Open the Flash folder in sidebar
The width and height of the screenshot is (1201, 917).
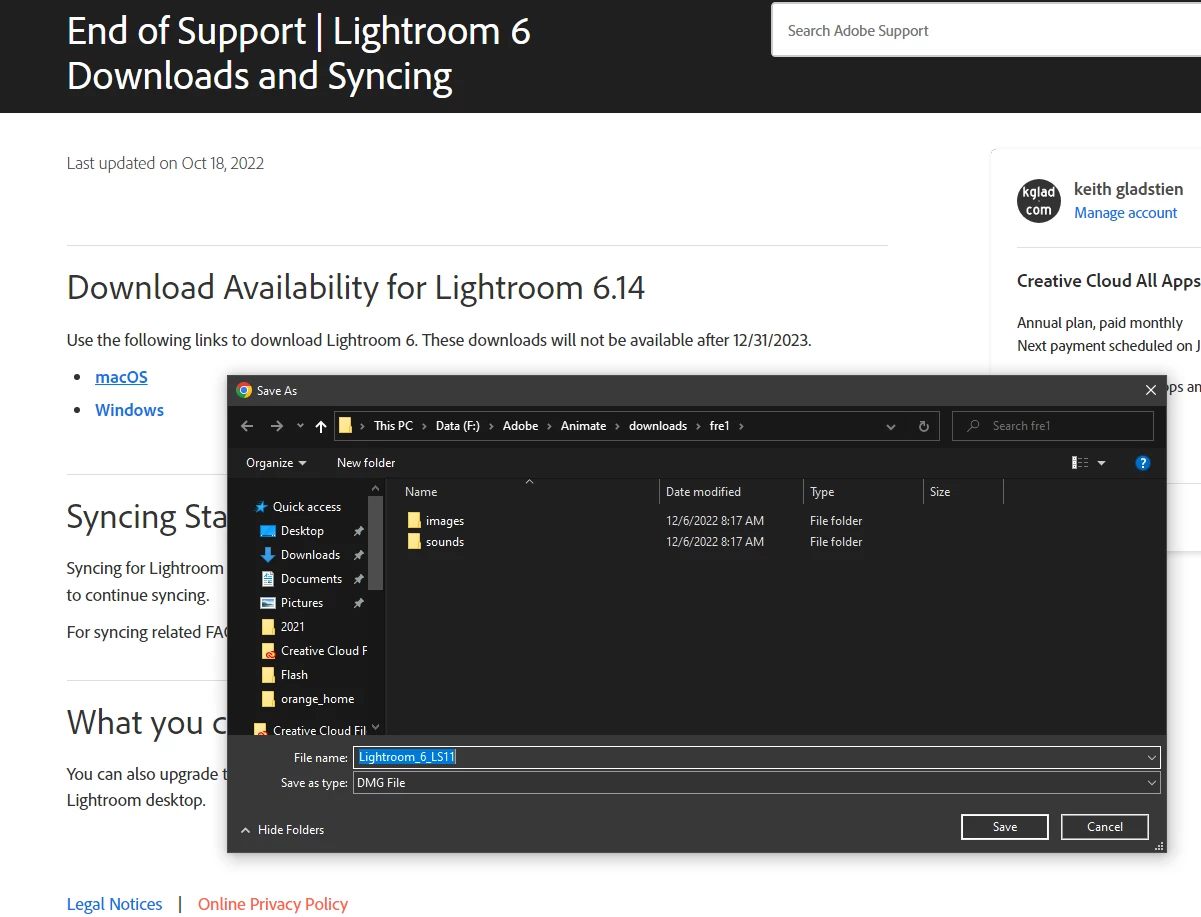(x=284, y=675)
